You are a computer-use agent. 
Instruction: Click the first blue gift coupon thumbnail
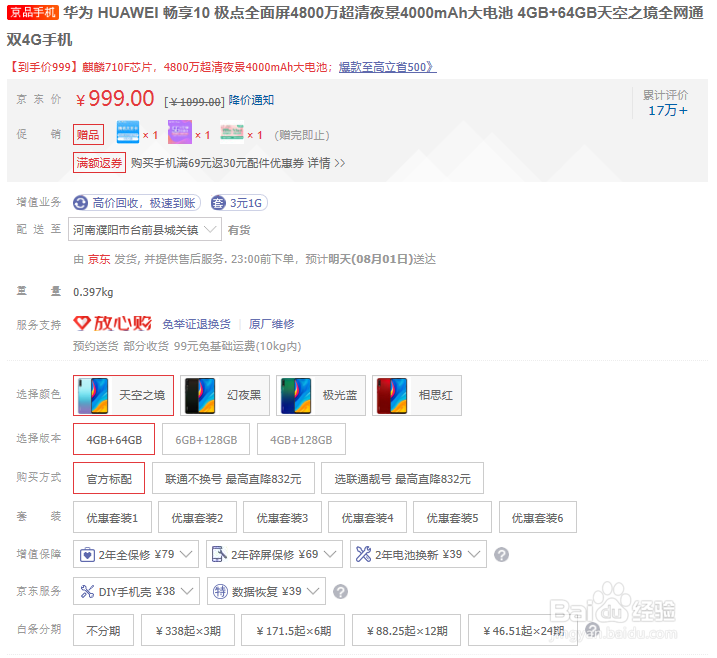(128, 132)
